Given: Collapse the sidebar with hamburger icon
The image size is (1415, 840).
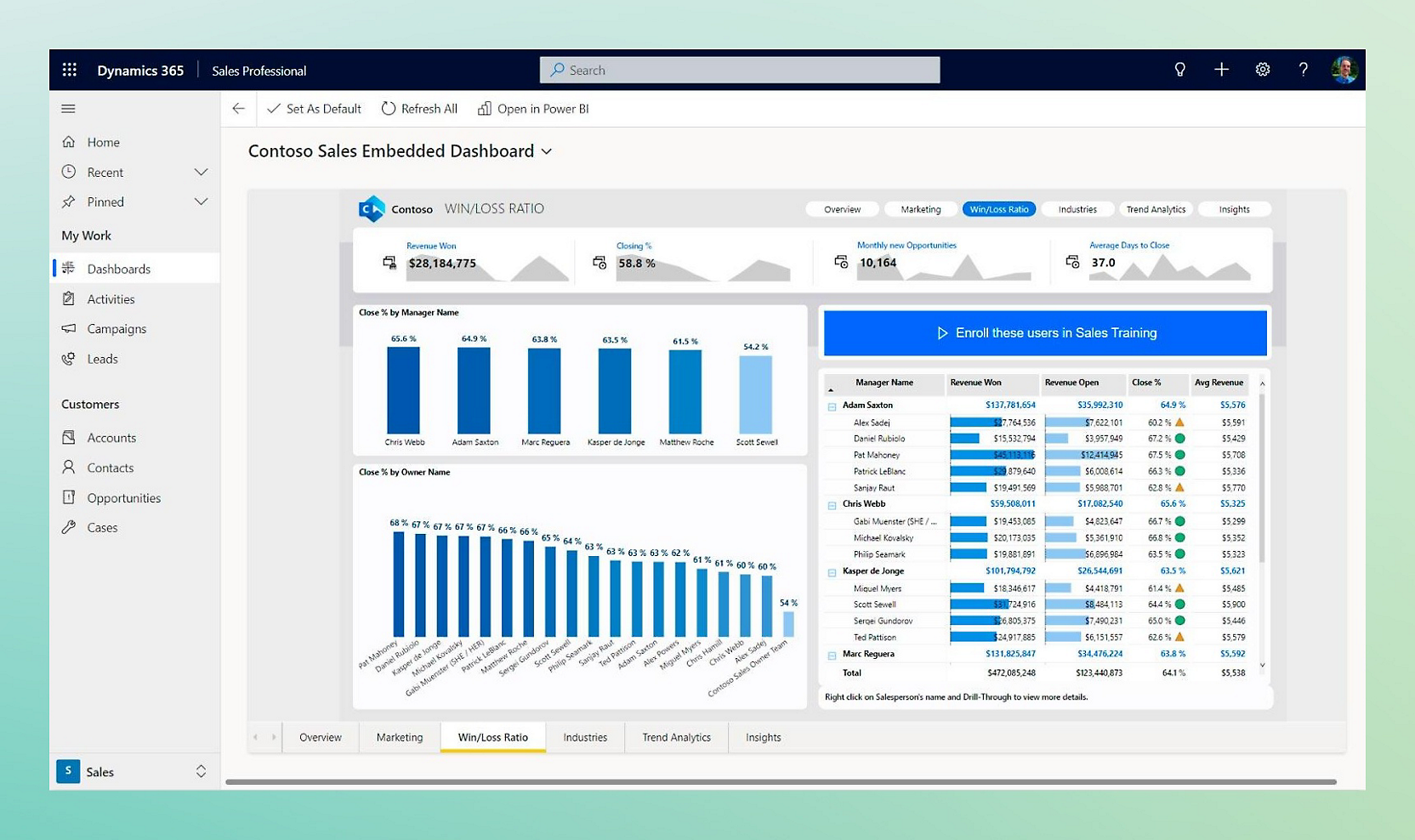Looking at the screenshot, I should click(x=69, y=109).
